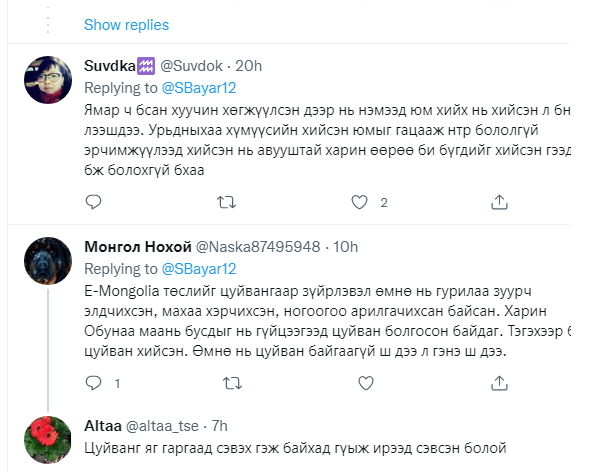Image resolution: width=602 pixels, height=472 pixels.
Task: Like Монгол Нохой's tweet
Action: click(360, 383)
